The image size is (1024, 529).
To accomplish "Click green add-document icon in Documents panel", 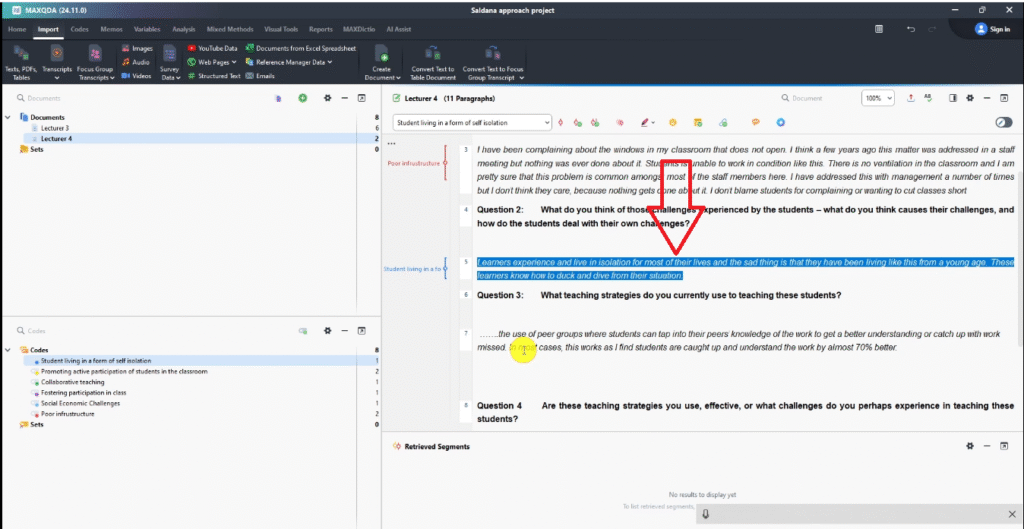I will pyautogui.click(x=302, y=98).
